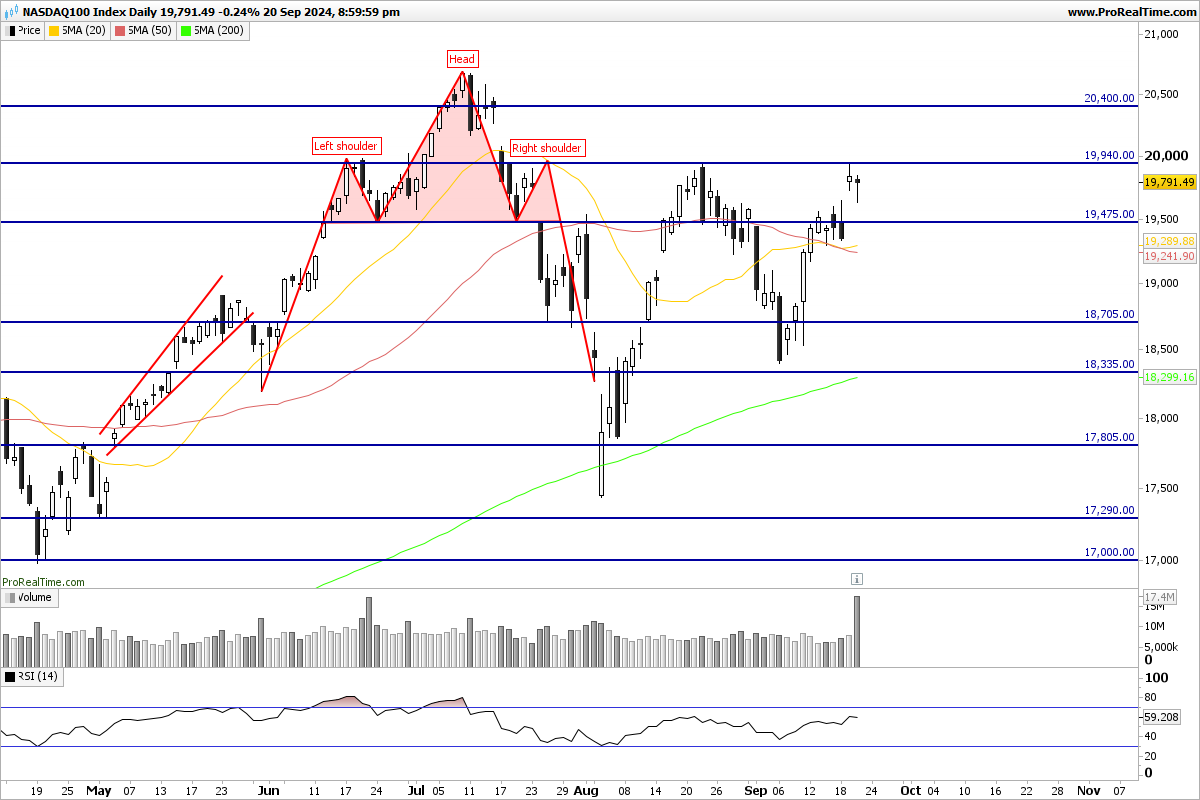Select the SMA (20) legend button
Screen dimensions: 1200x800
tap(79, 31)
